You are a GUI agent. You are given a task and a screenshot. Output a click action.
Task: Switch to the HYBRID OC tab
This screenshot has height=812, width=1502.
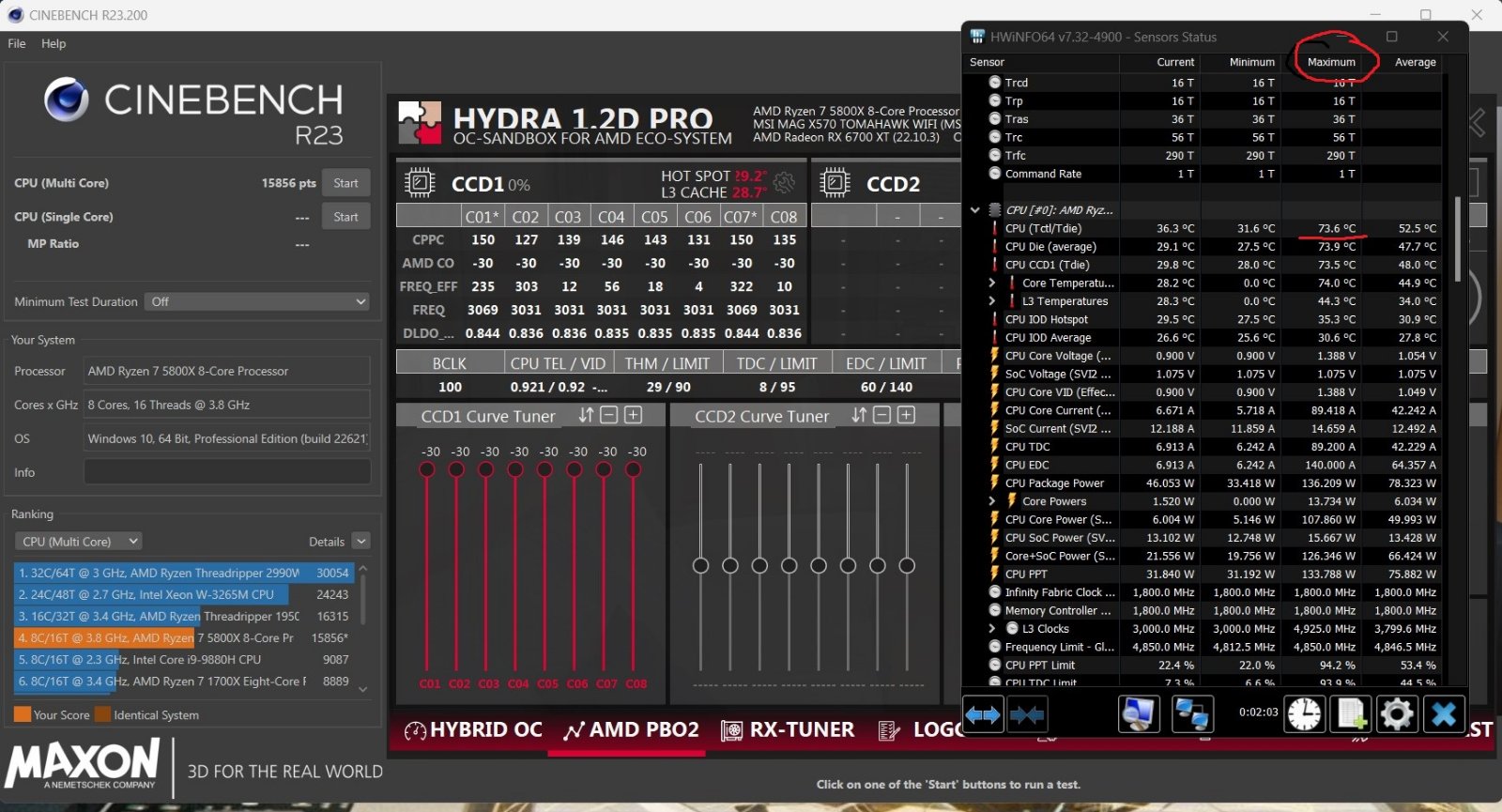473,729
